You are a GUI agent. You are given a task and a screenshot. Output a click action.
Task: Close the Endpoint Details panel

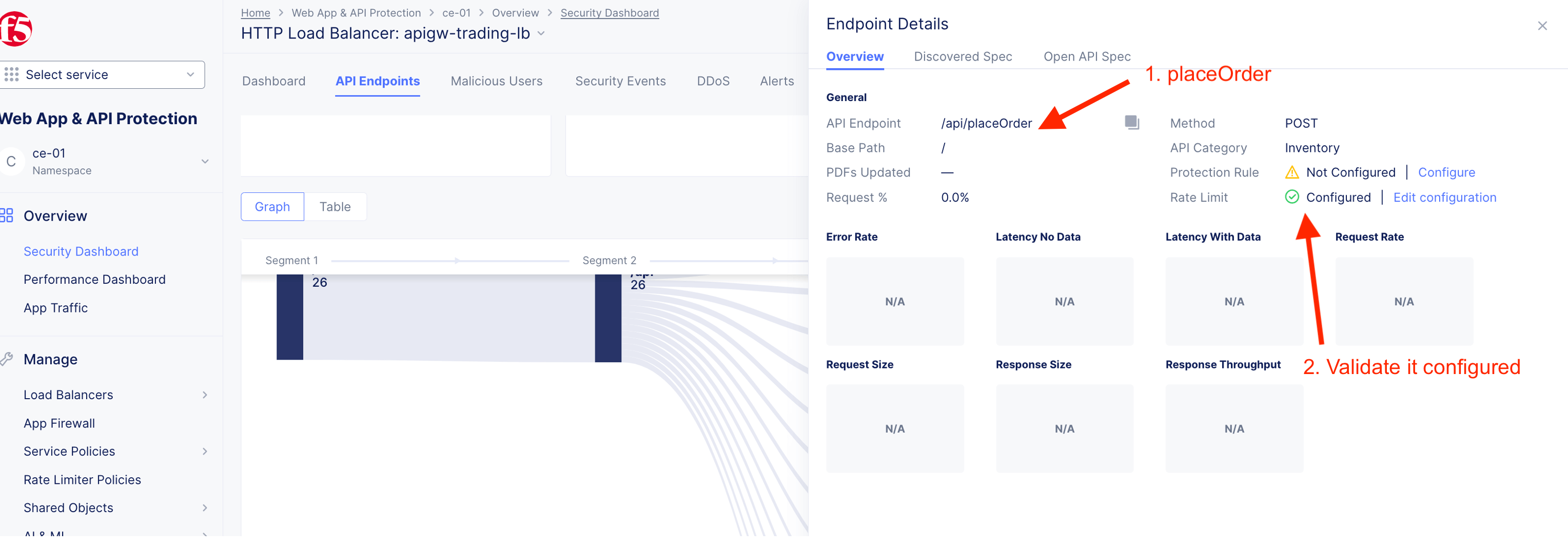[x=1542, y=26]
